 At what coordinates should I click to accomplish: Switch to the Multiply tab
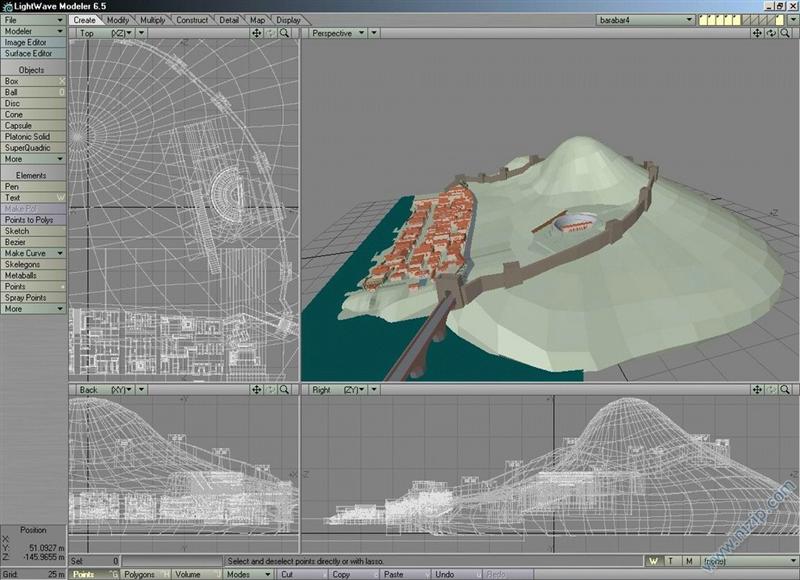[153, 20]
